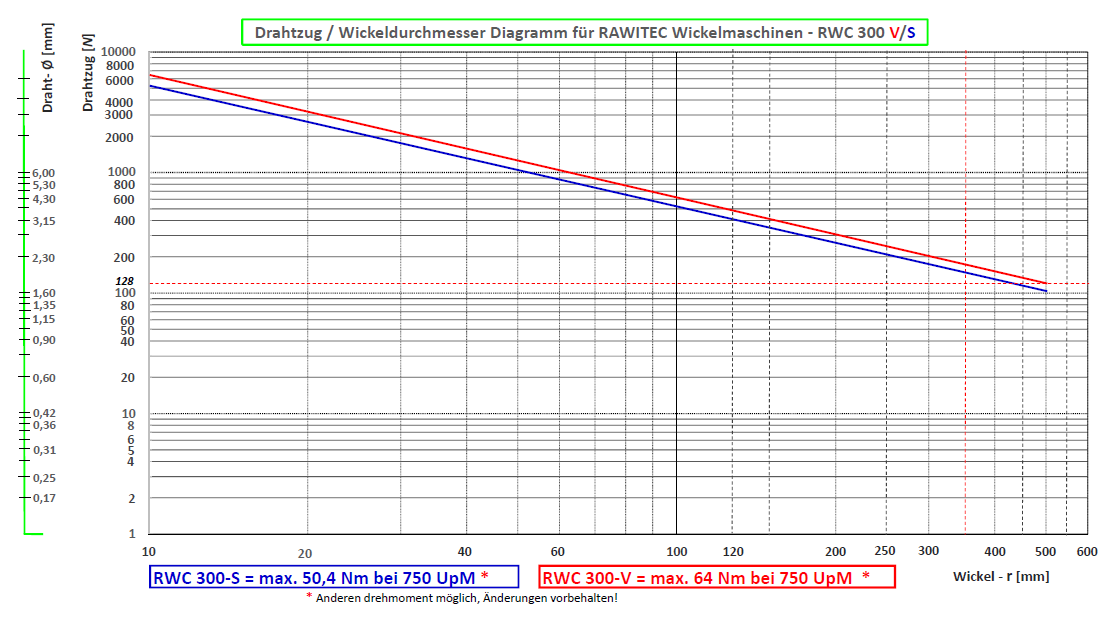The width and height of the screenshot is (1107, 617).
Task: Click the '6000' Drahtzug axis value
Action: [x=119, y=80]
